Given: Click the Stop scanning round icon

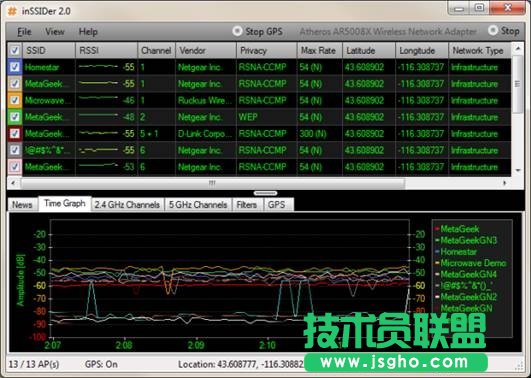Looking at the screenshot, I should (x=493, y=30).
